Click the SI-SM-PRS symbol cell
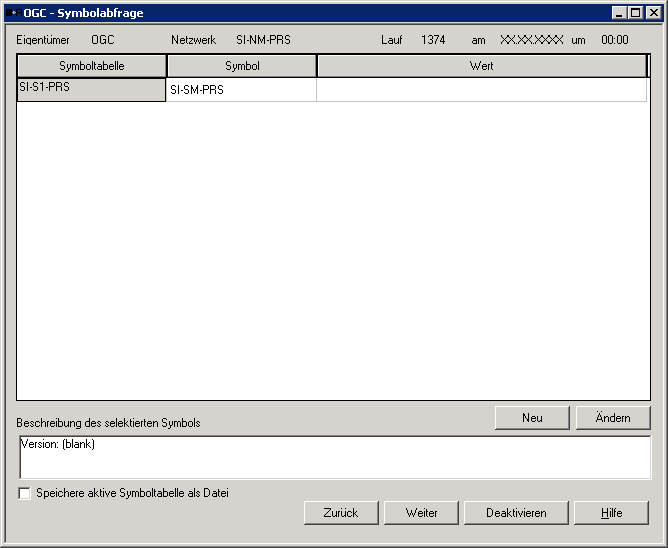Screen dimensions: 668x548 coord(241,90)
